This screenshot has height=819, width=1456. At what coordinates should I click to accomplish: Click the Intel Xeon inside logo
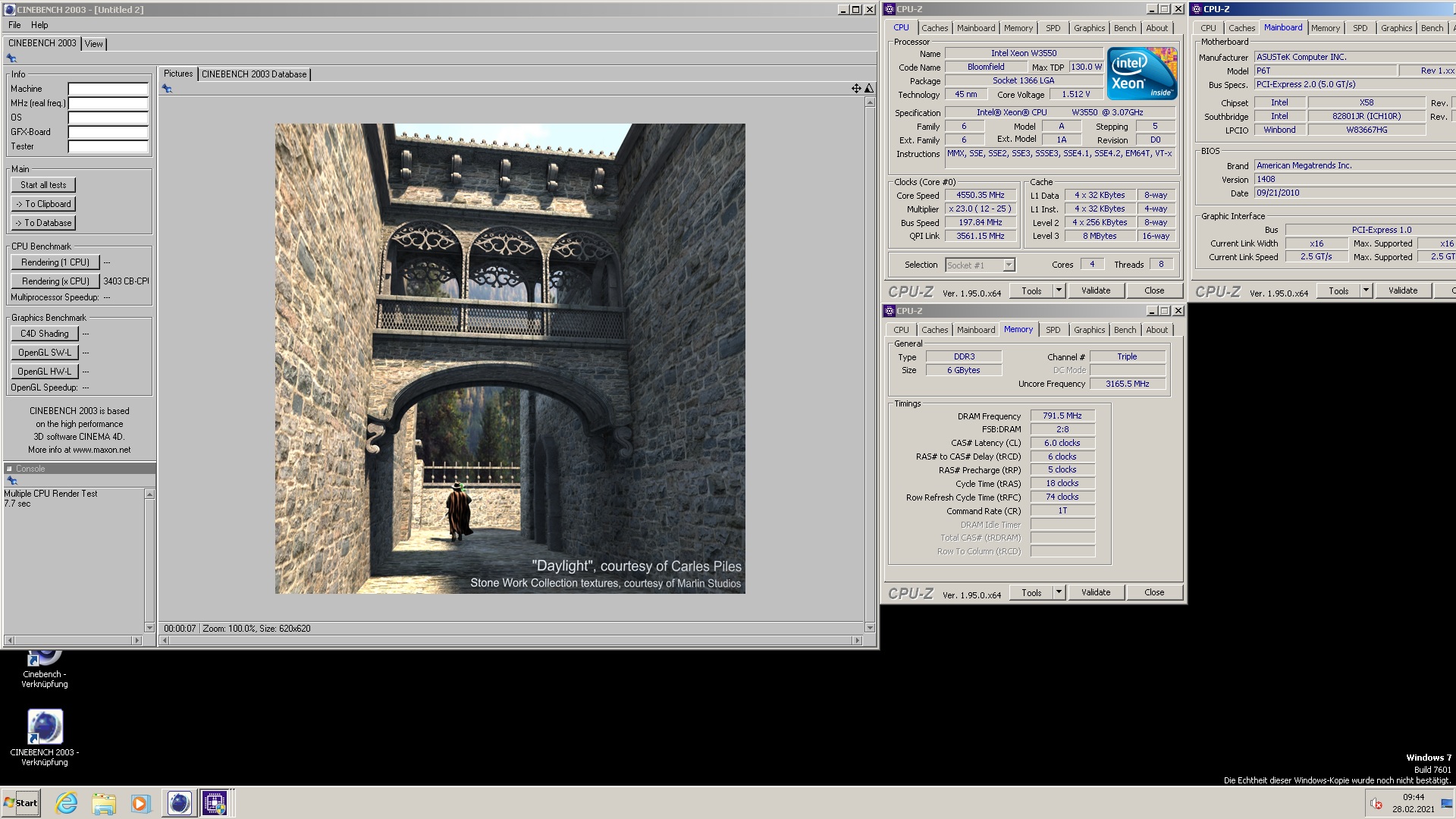pyautogui.click(x=1142, y=74)
